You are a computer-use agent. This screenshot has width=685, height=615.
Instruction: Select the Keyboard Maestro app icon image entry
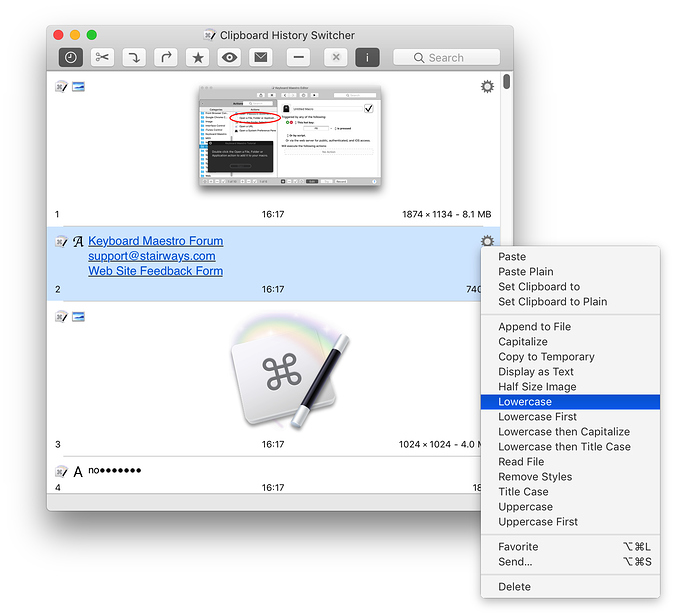pyautogui.click(x=291, y=372)
